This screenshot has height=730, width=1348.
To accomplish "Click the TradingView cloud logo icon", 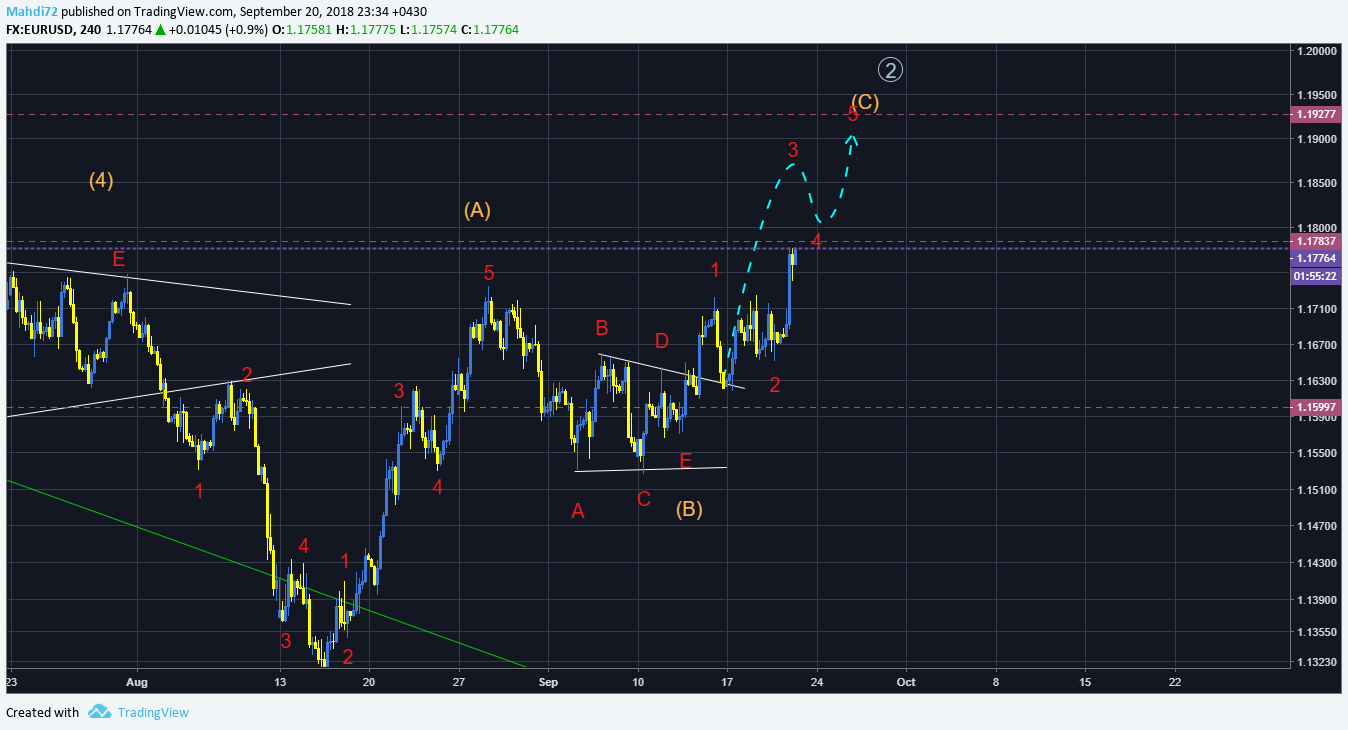I will pos(99,712).
